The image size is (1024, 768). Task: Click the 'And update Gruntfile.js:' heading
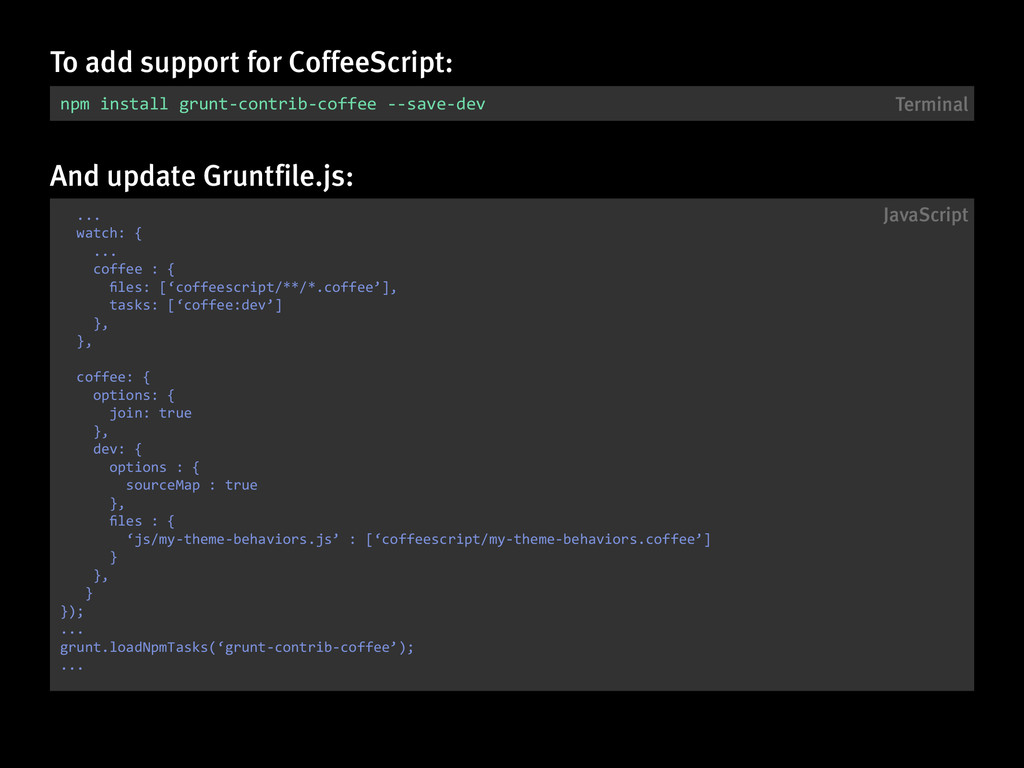(x=202, y=176)
